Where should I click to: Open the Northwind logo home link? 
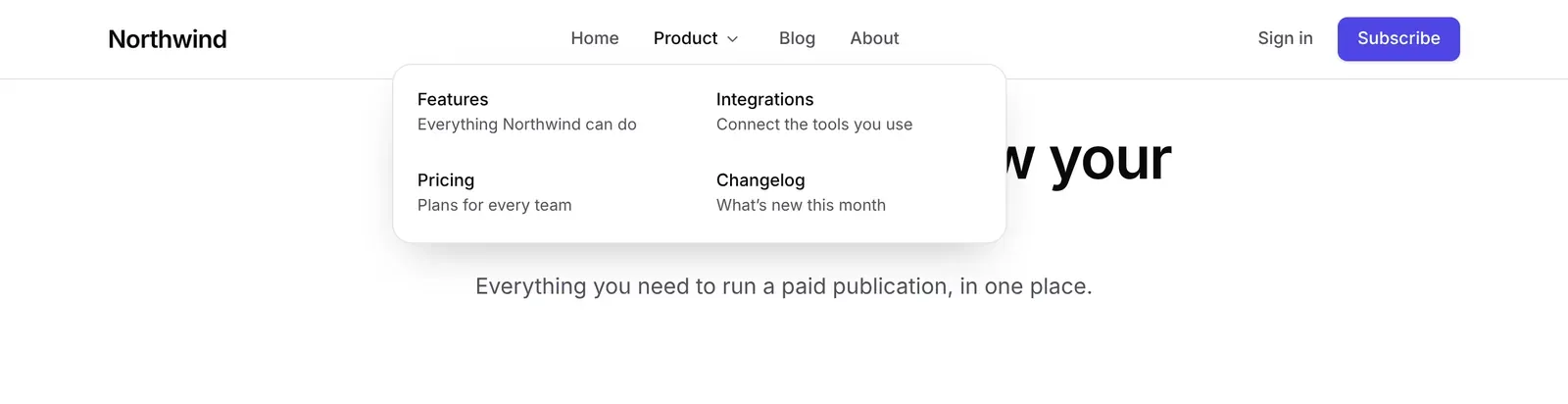(168, 39)
